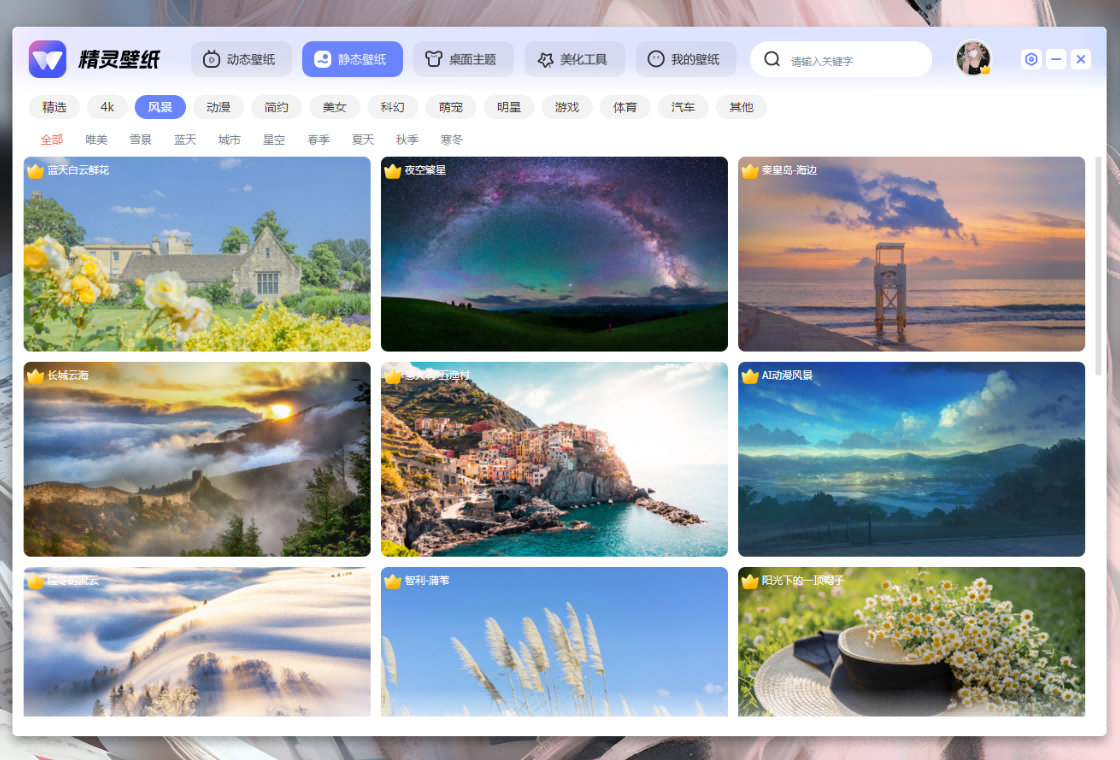
Task: Click crown badge on the snowy hills wallpaper
Action: 35,581
